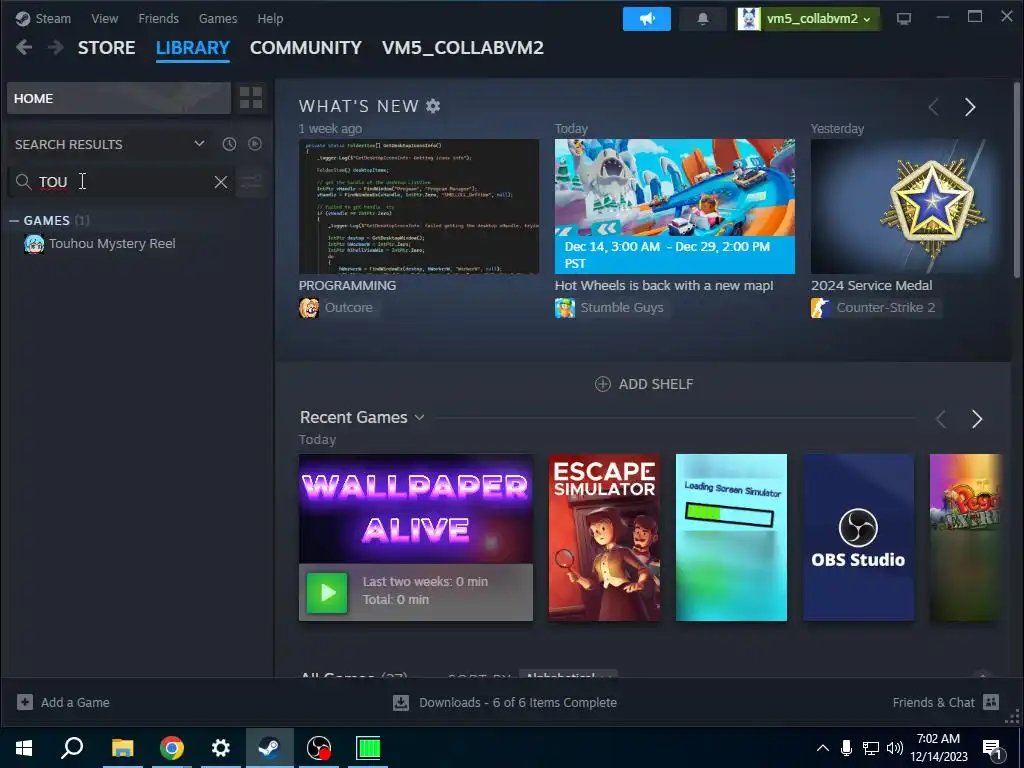The image size is (1024, 768).
Task: Switch to the STORE tab
Action: 106,48
